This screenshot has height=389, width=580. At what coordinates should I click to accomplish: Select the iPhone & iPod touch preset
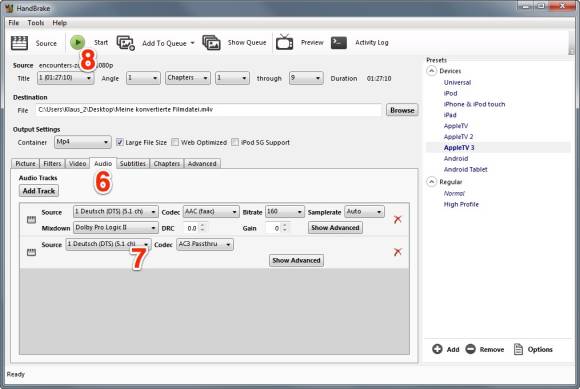pyautogui.click(x=474, y=104)
